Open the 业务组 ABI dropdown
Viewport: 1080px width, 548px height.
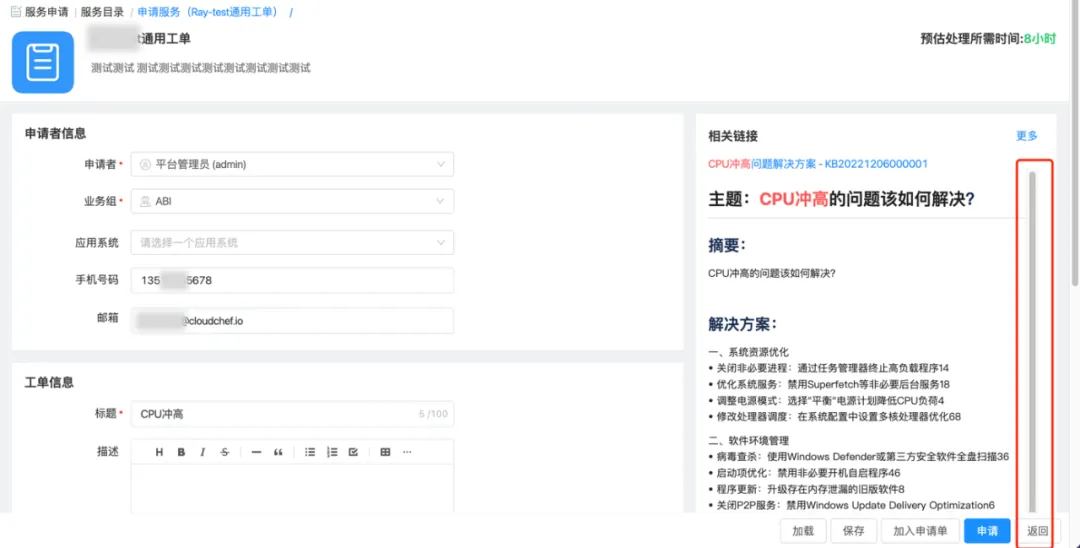pos(292,201)
